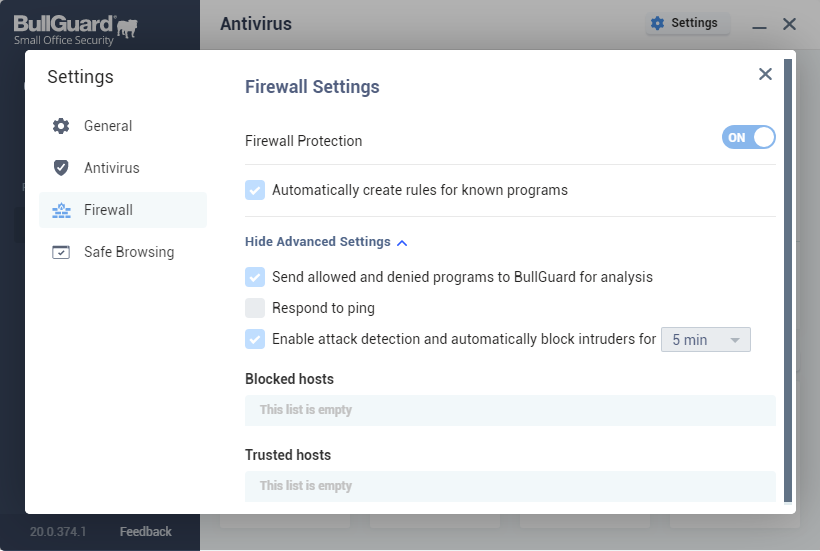The image size is (820, 551).
Task: Click the Antivirus shield icon
Action: [61, 168]
